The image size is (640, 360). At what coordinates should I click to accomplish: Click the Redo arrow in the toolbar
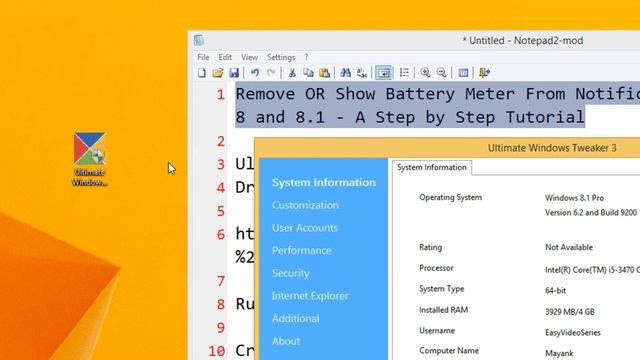(x=271, y=73)
